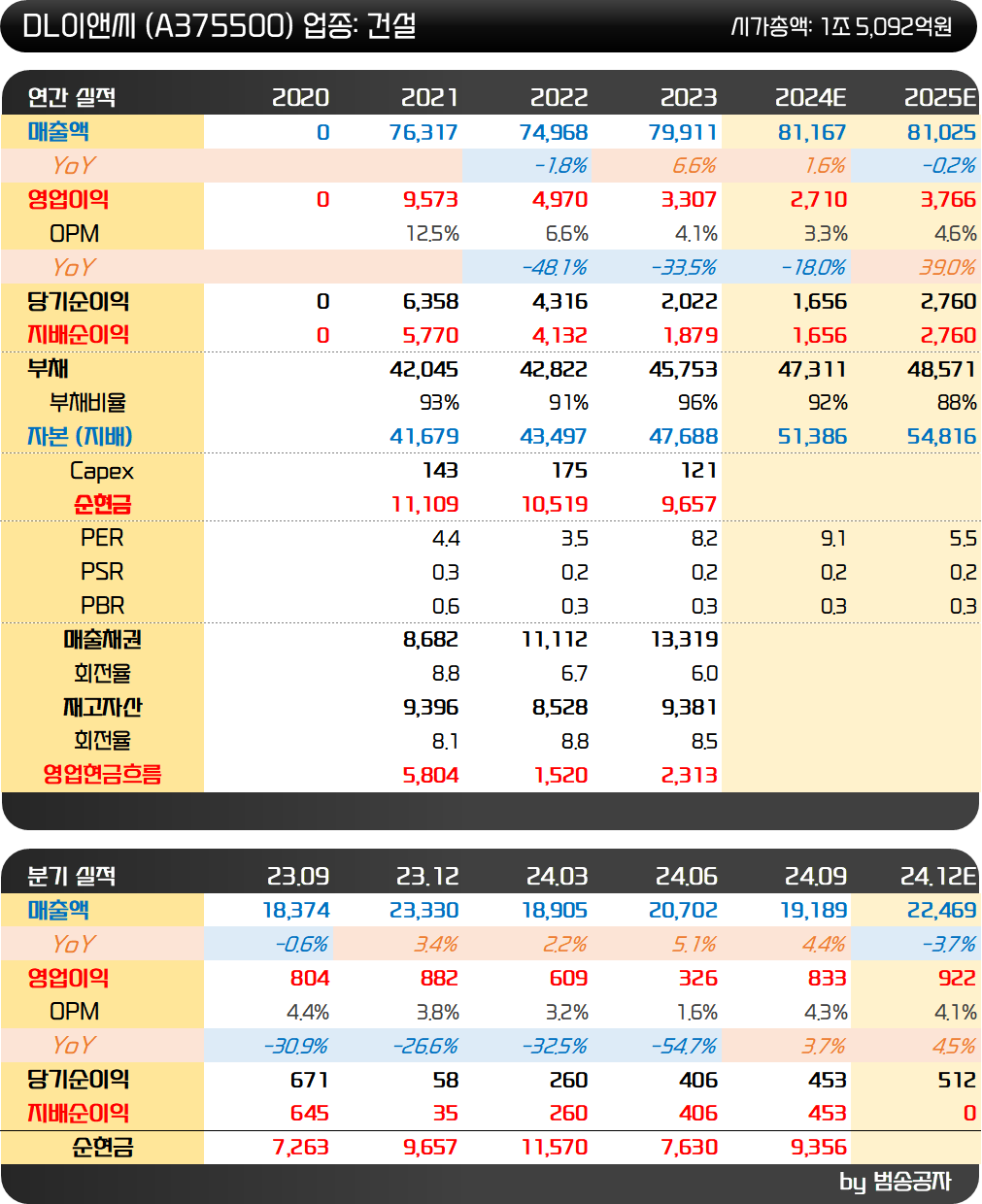Click 23.09 quarterly net income '671'
982x1204 pixels.
click(310, 1080)
